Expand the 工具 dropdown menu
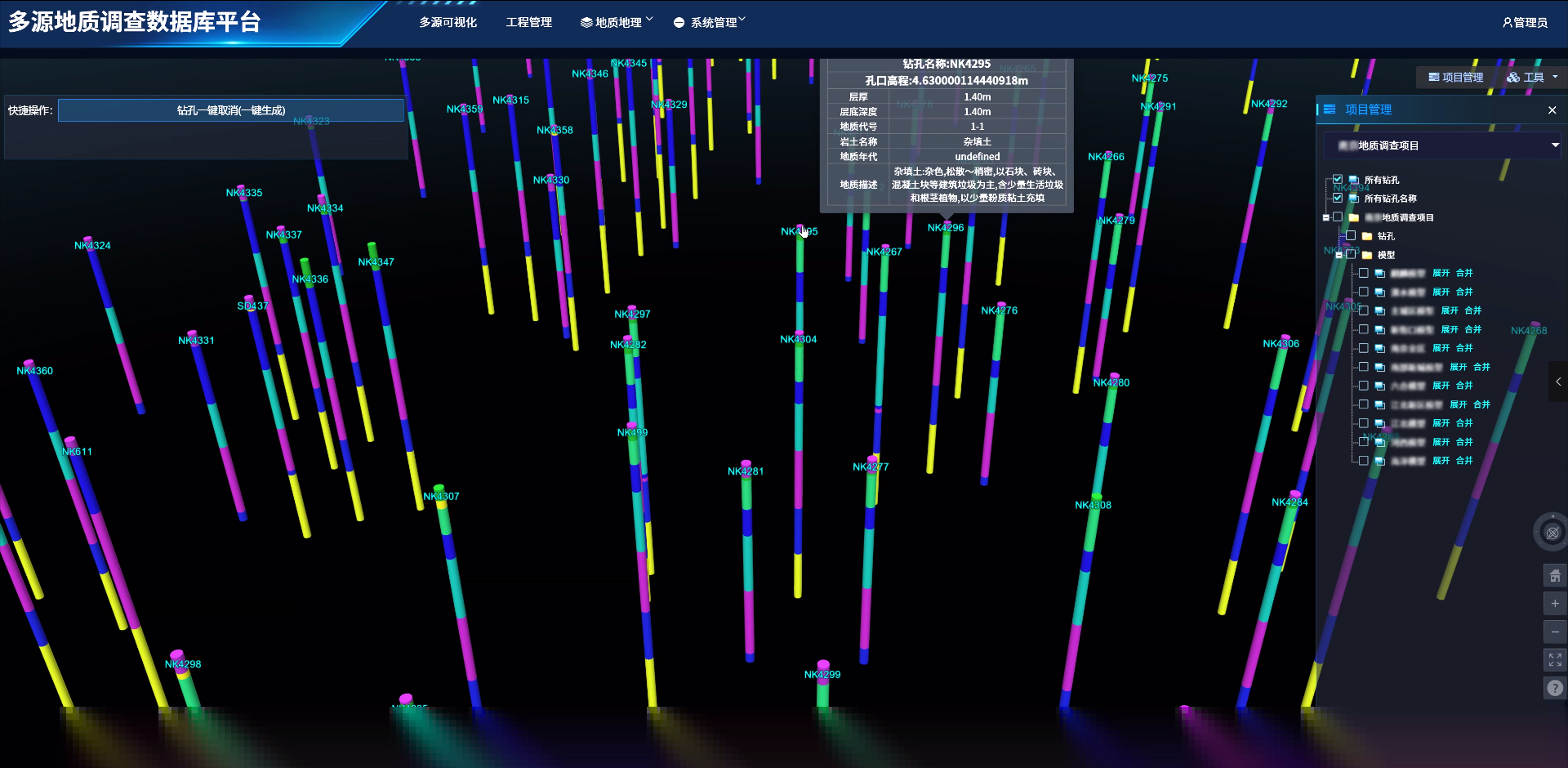 click(1533, 78)
